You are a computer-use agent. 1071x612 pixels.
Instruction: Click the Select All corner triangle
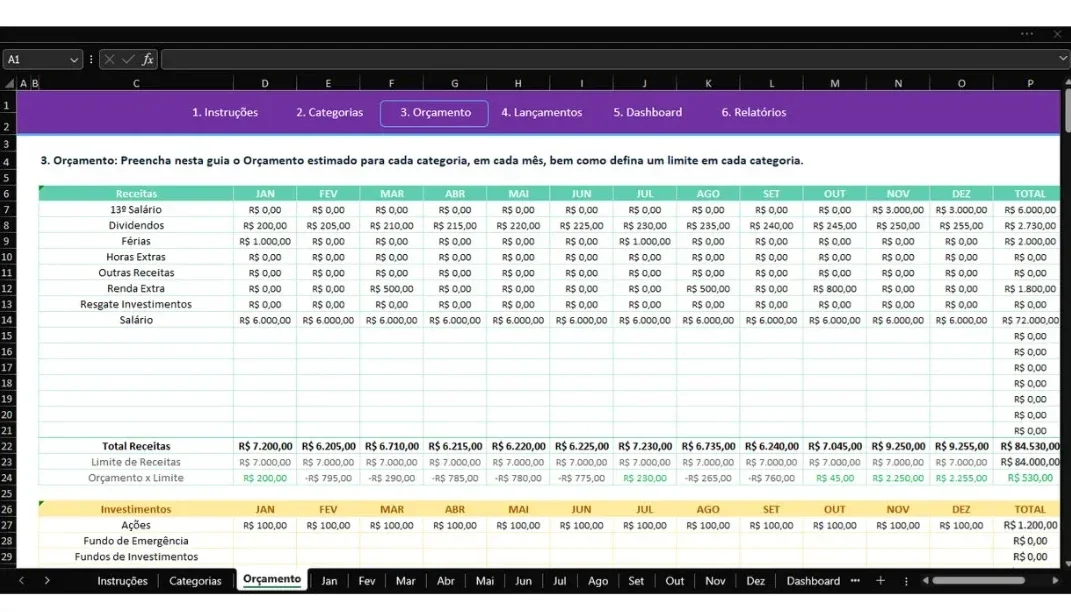click(9, 83)
